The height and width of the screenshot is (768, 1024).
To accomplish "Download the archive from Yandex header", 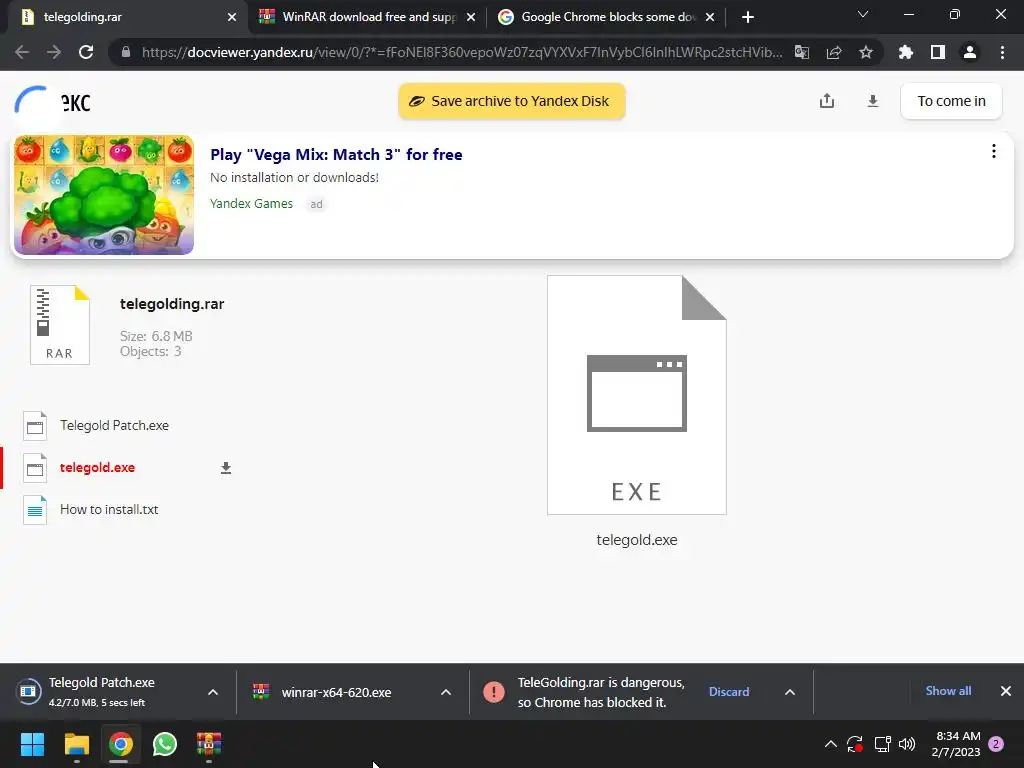I will [x=872, y=101].
